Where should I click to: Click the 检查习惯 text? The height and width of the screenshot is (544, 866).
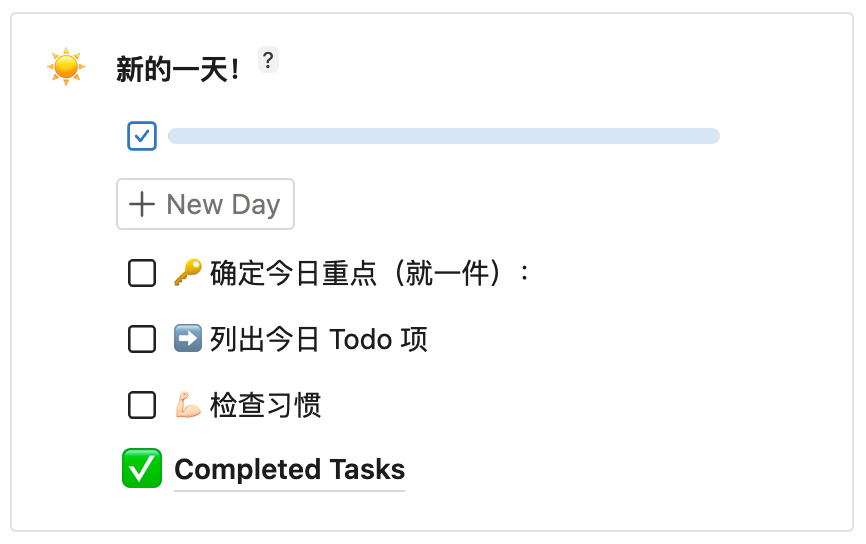tap(265, 406)
